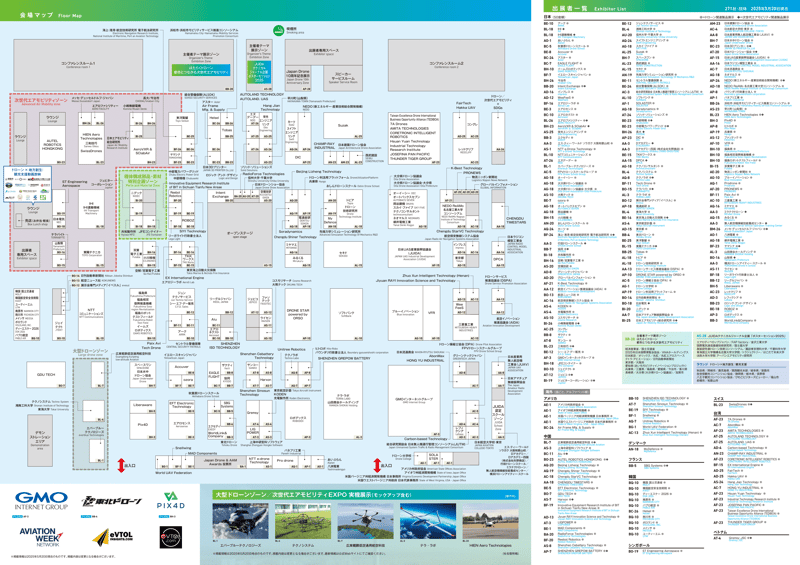
Task: Select the NTT コミュニケーションズ booth
Action: tap(91, 314)
